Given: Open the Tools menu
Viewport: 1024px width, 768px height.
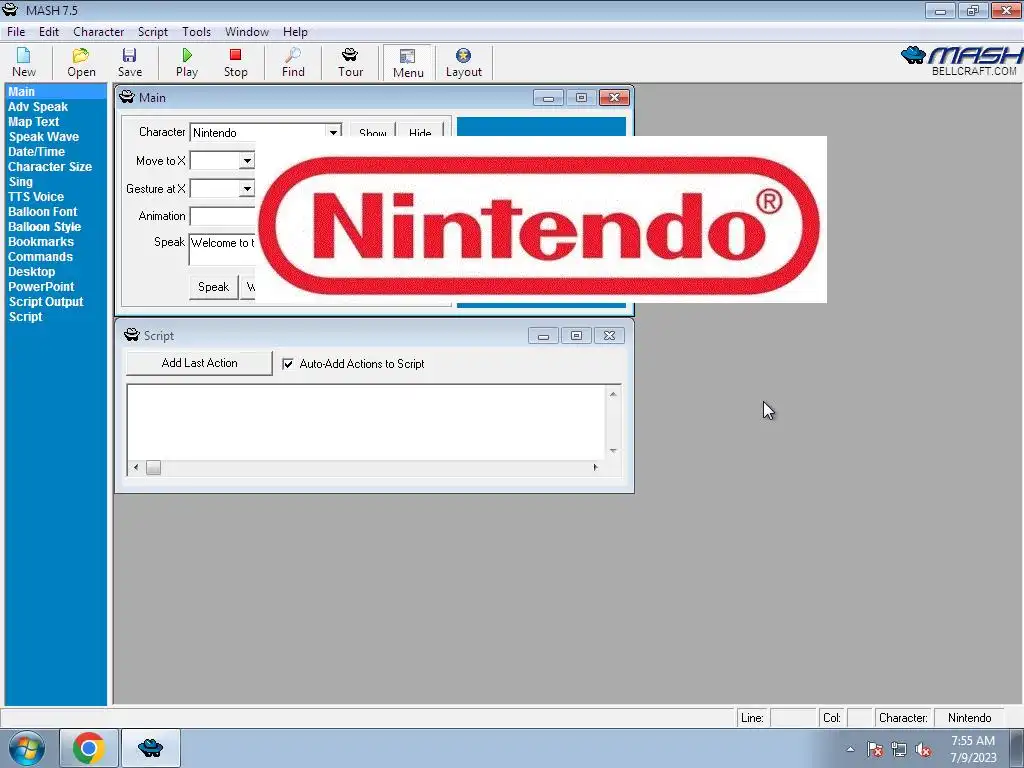Looking at the screenshot, I should [x=197, y=31].
